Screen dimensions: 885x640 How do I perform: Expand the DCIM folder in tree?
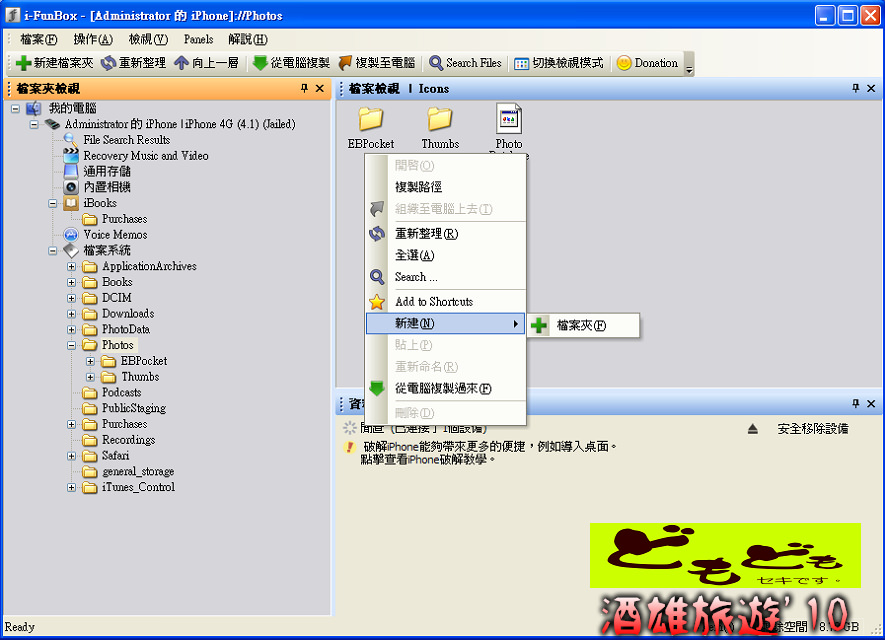click(72, 298)
